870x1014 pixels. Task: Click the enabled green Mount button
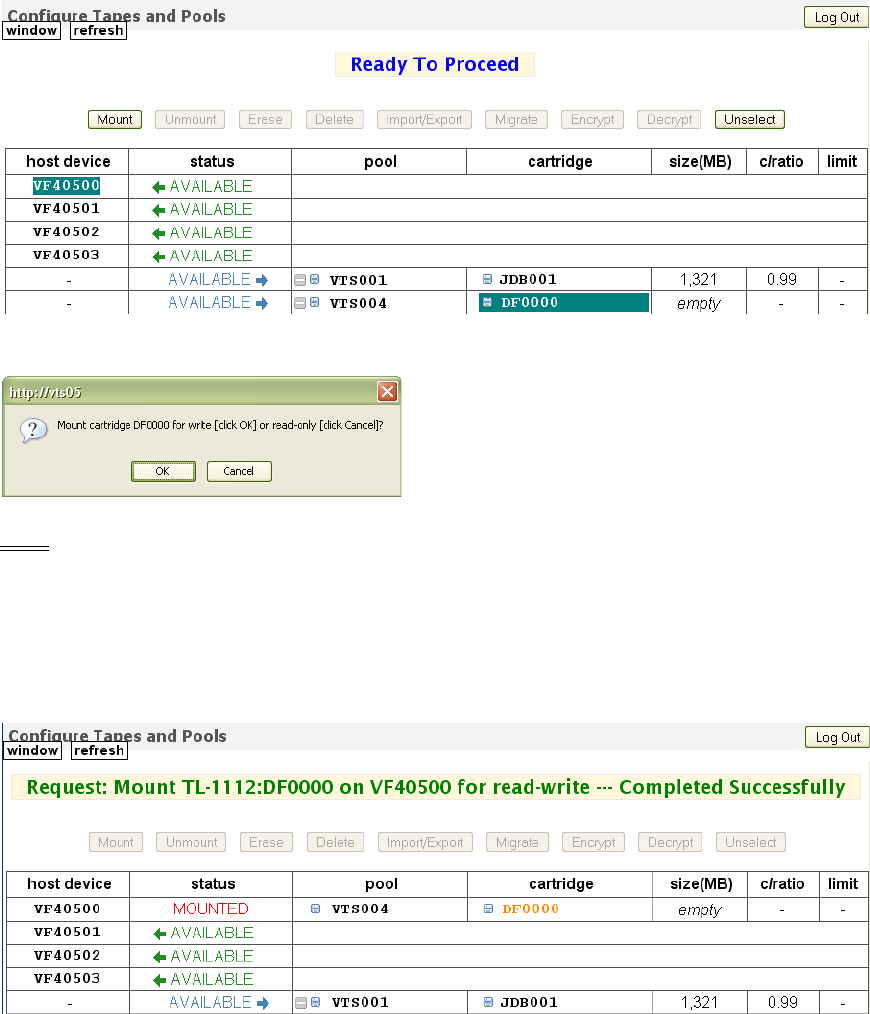(x=115, y=120)
